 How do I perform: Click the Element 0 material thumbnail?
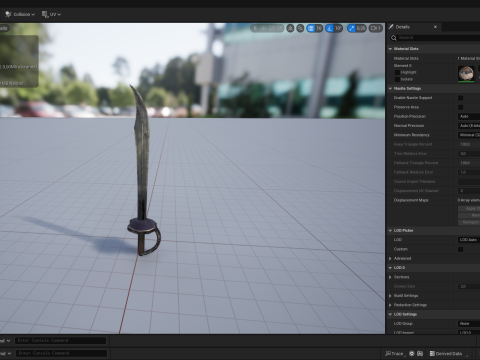[466, 73]
